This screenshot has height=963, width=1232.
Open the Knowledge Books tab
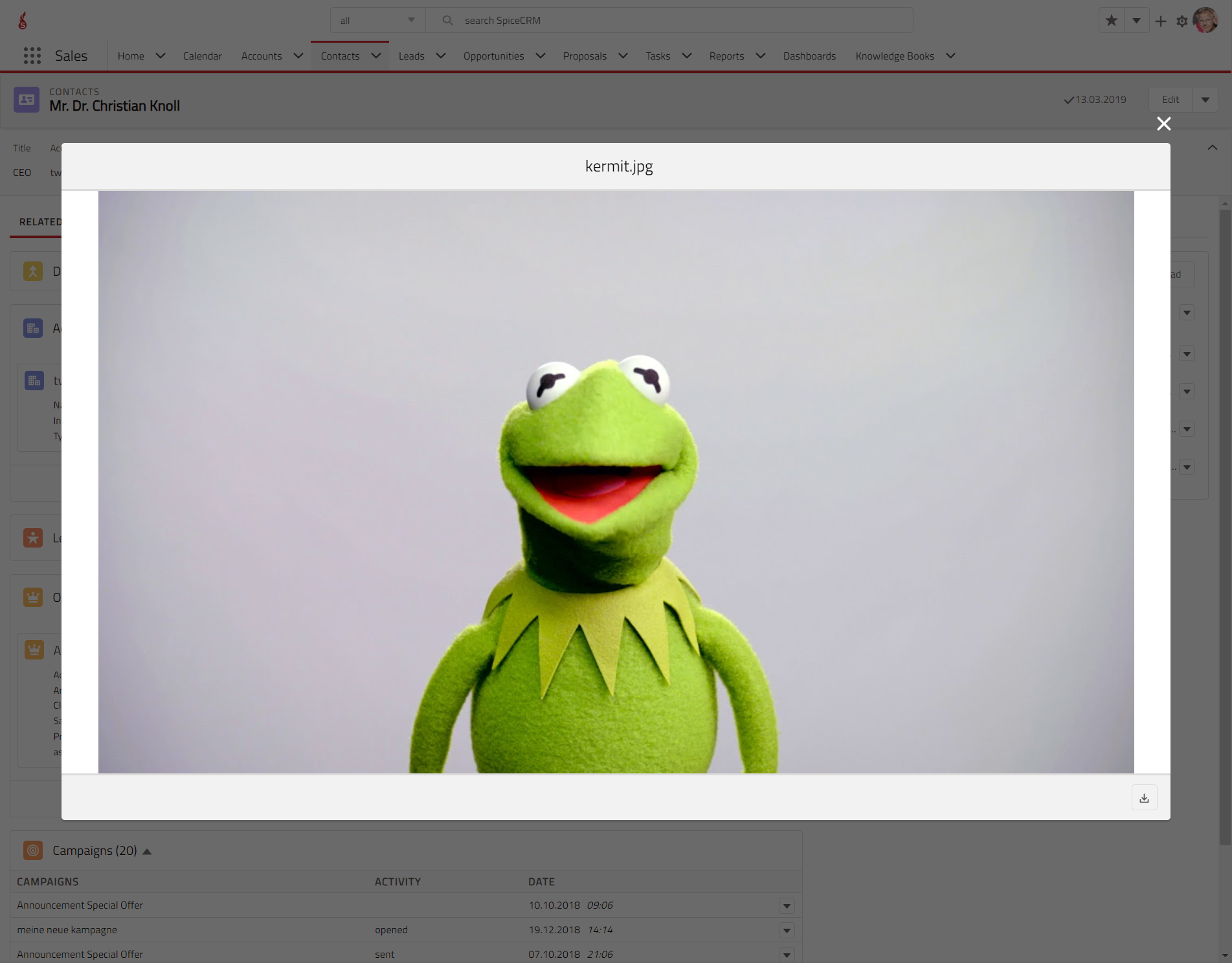895,56
